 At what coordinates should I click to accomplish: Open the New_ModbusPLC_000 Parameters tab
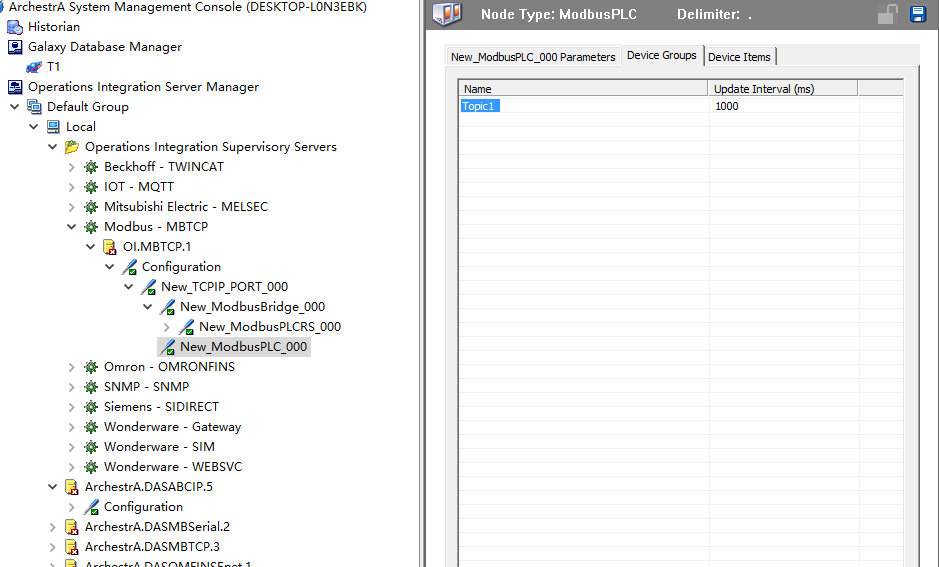(x=533, y=57)
